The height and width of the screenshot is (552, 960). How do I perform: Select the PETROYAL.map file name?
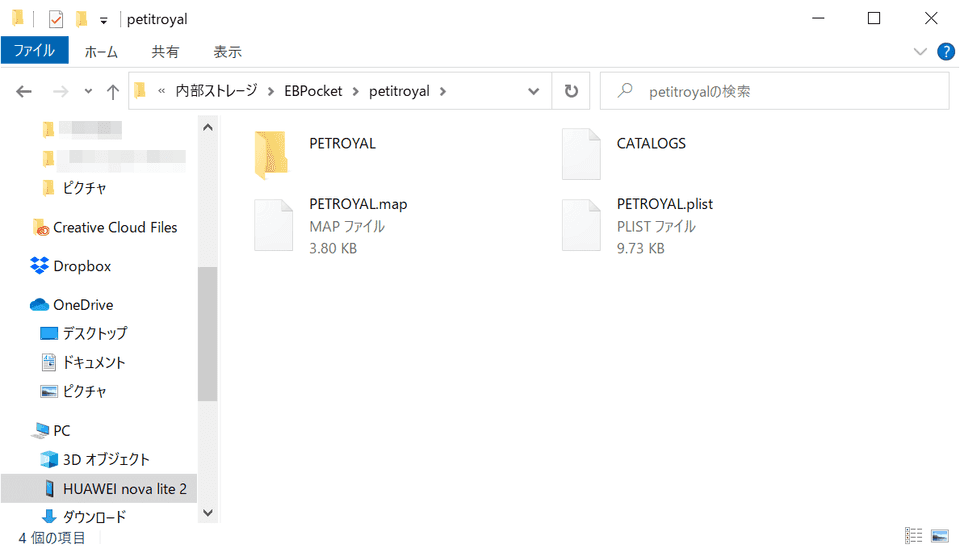[x=358, y=204]
